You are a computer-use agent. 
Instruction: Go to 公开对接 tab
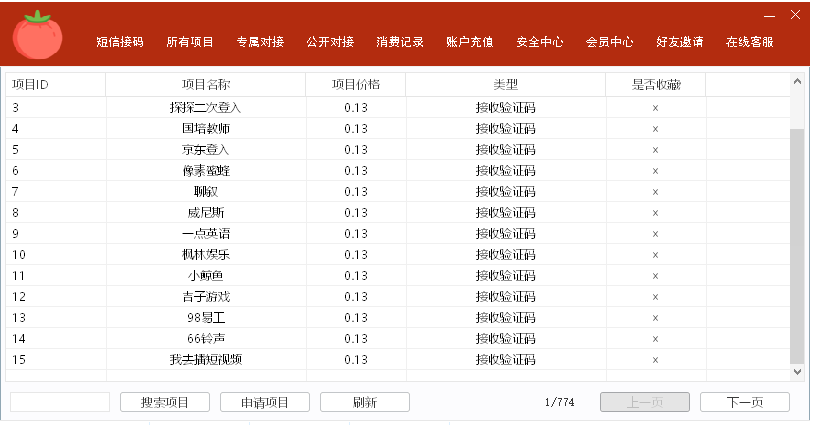[330, 42]
